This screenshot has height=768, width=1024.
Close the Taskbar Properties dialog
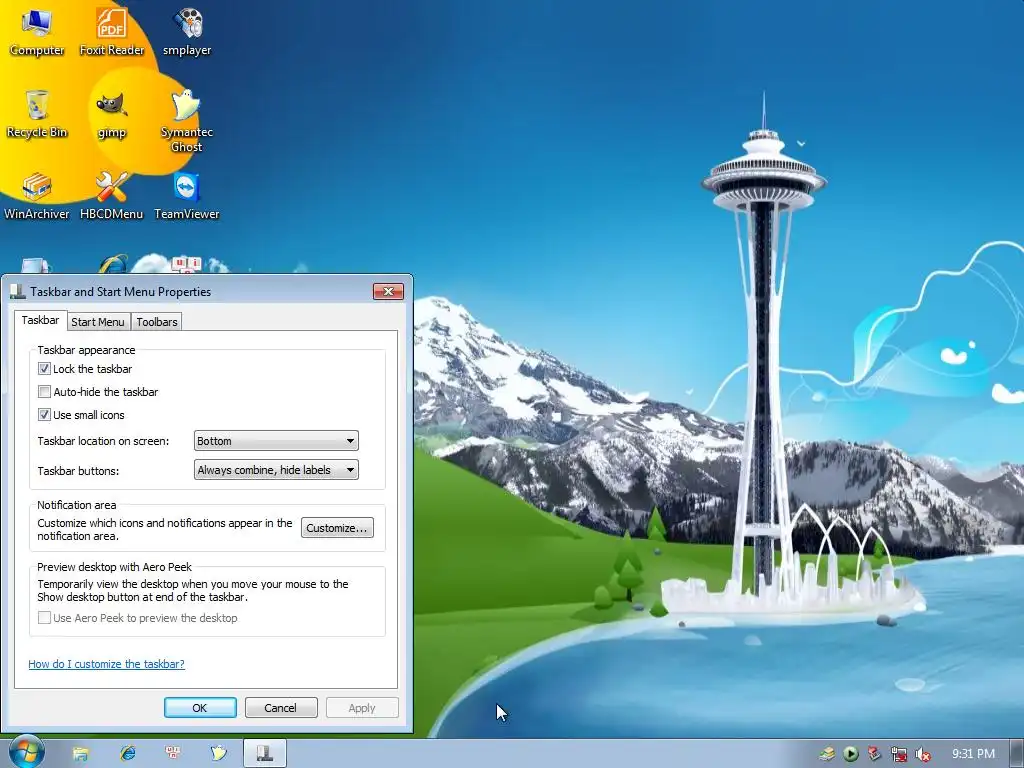pos(389,291)
